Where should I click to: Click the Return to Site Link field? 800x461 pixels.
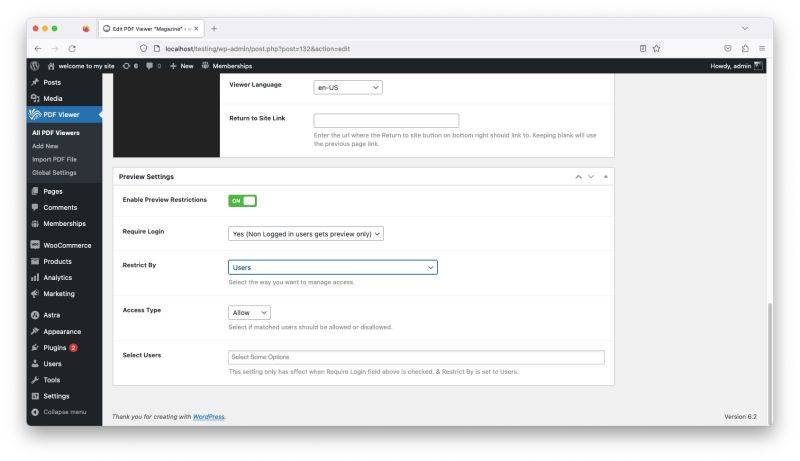[x=386, y=120]
